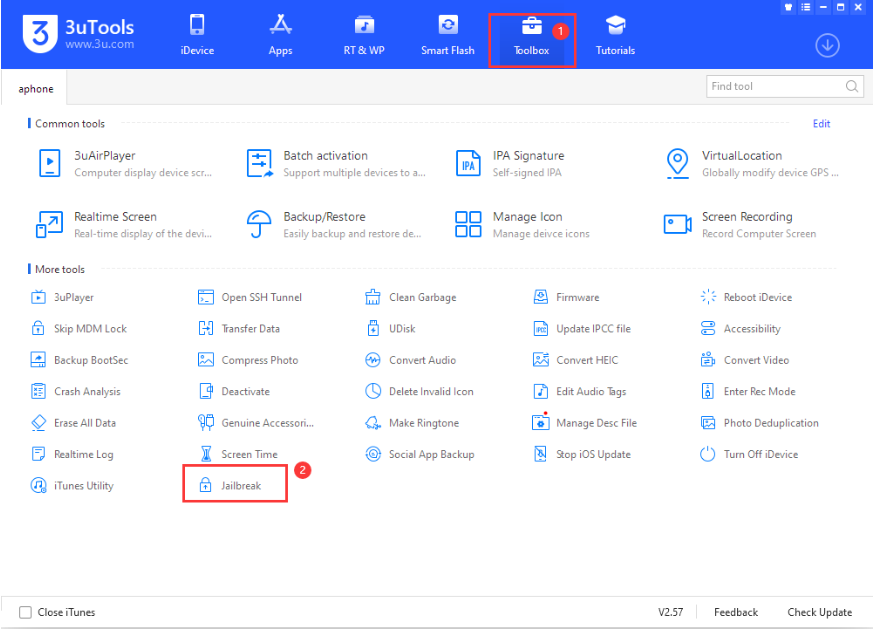Viewport: 873px width, 629px height.
Task: Click the Find tool search field
Action: tap(775, 87)
